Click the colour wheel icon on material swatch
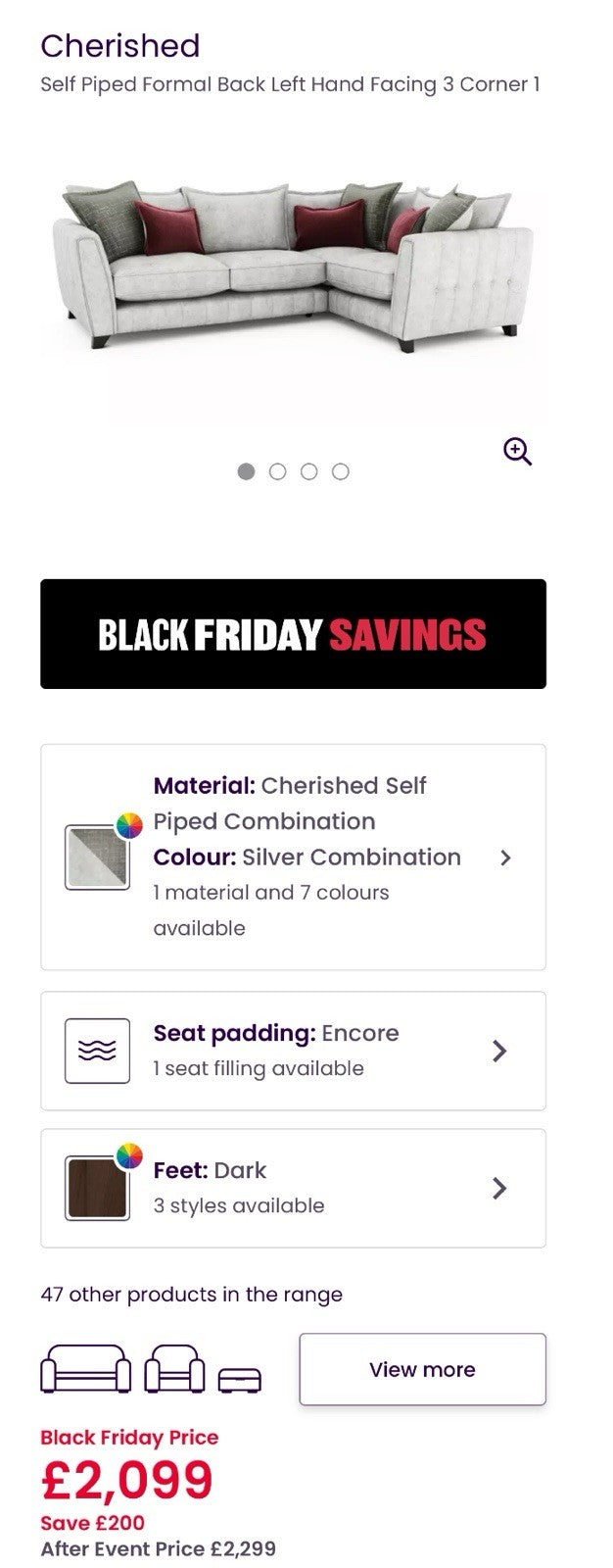 point(129,825)
